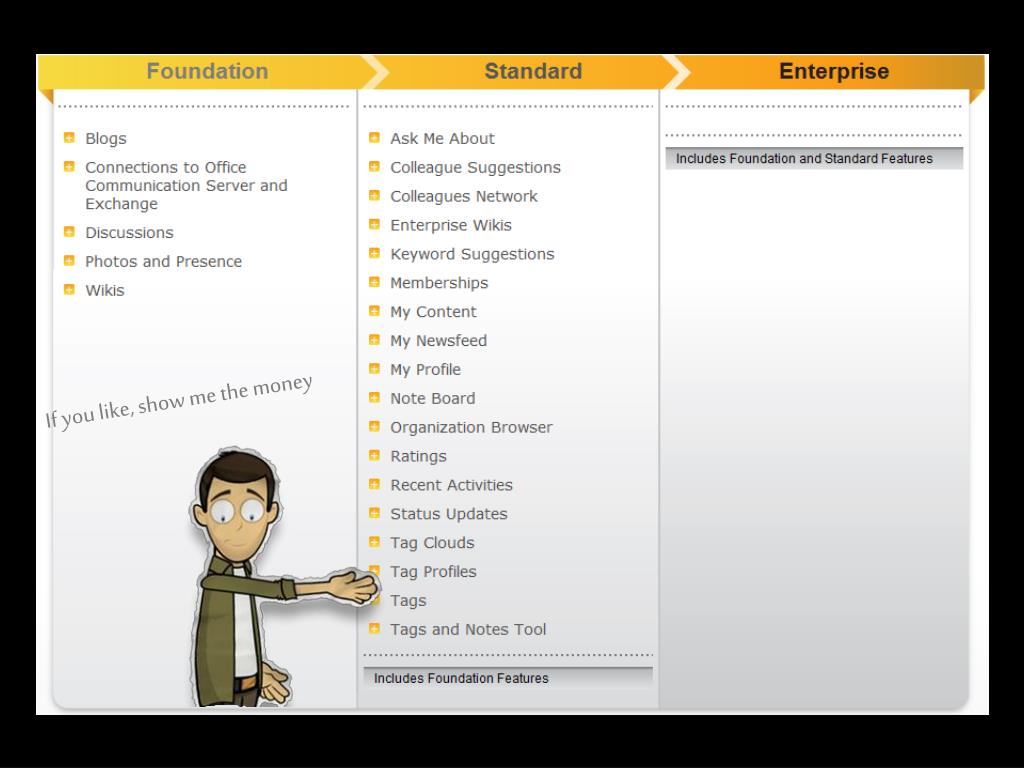The height and width of the screenshot is (768, 1024).
Task: Expand plus icon beside Photos and Presence
Action: pyautogui.click(x=69, y=260)
